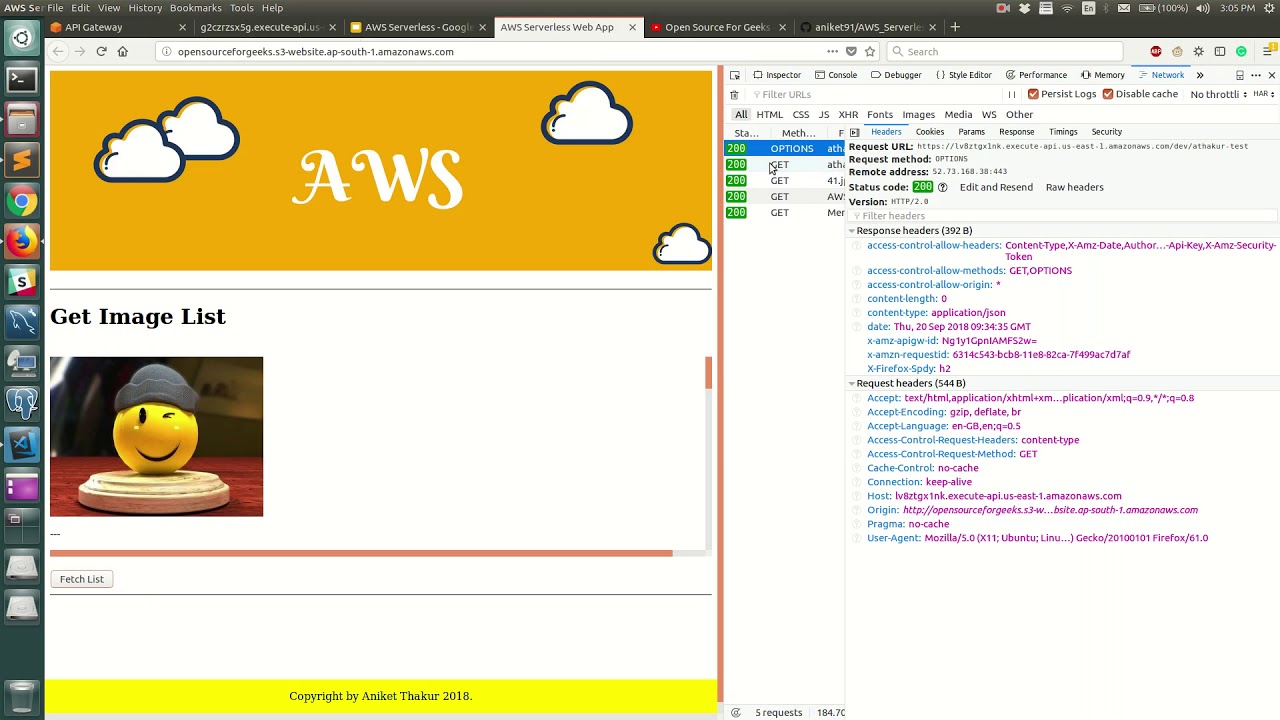
Task: Open status code help question-mark icon
Action: tap(942, 187)
